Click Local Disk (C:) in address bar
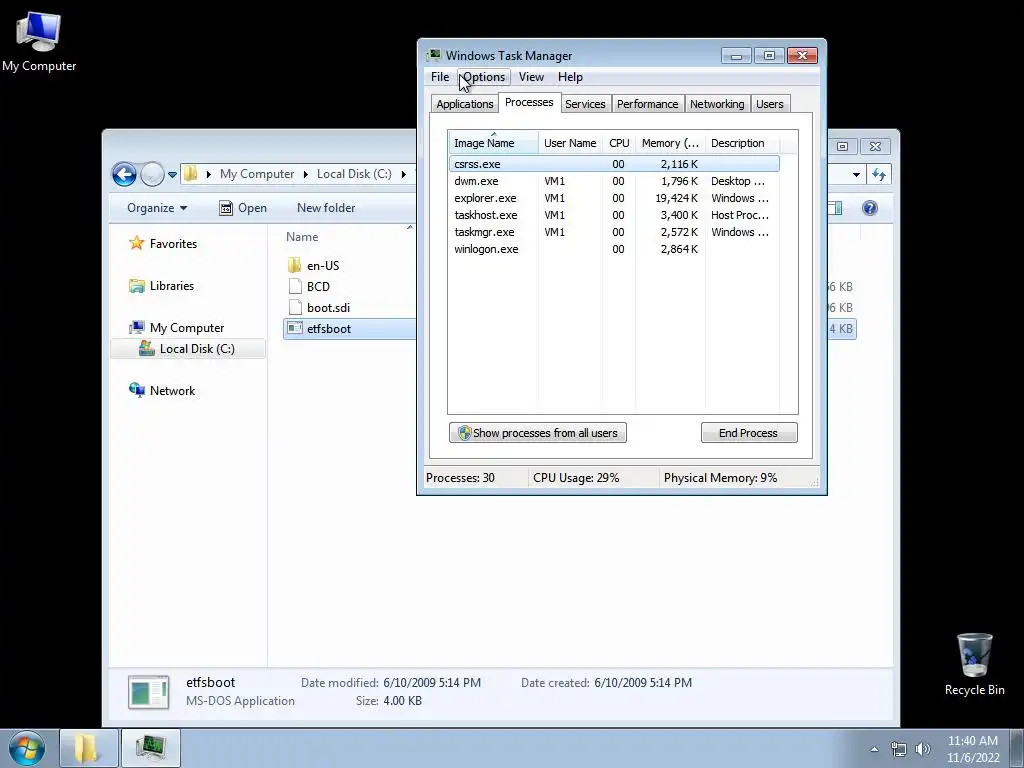 tap(354, 174)
